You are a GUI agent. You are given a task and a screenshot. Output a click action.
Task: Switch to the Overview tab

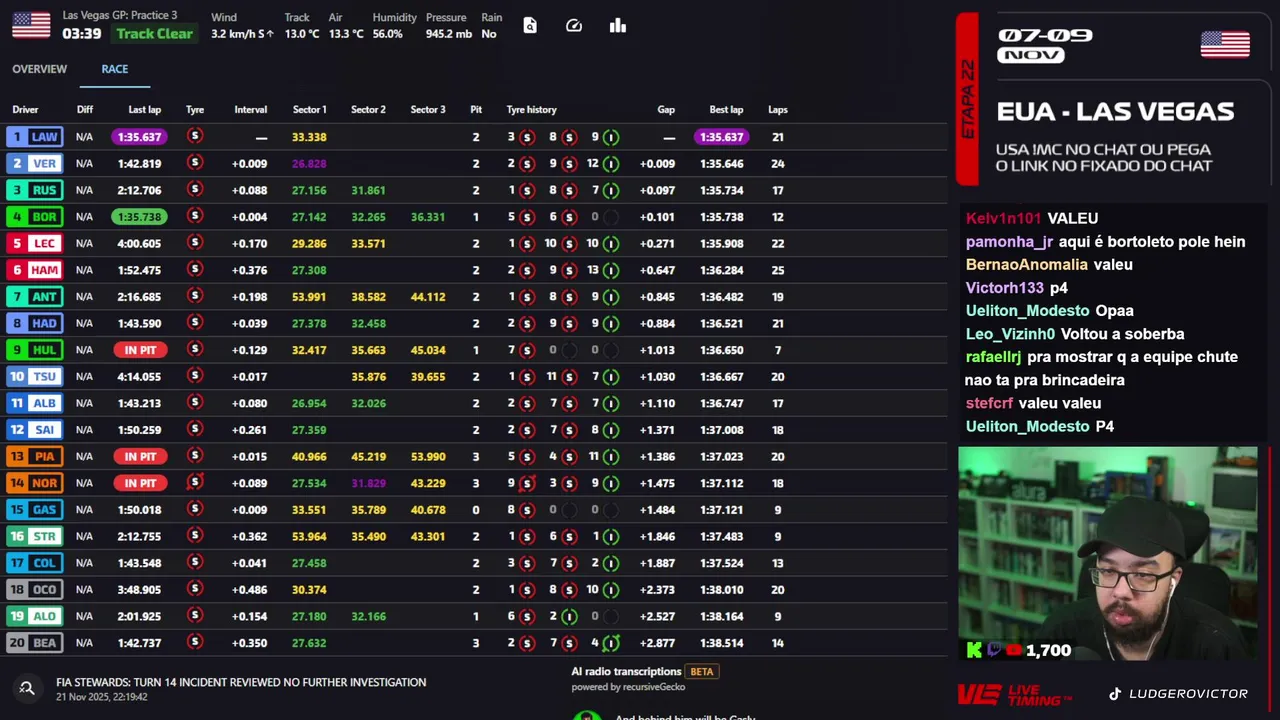(x=39, y=69)
